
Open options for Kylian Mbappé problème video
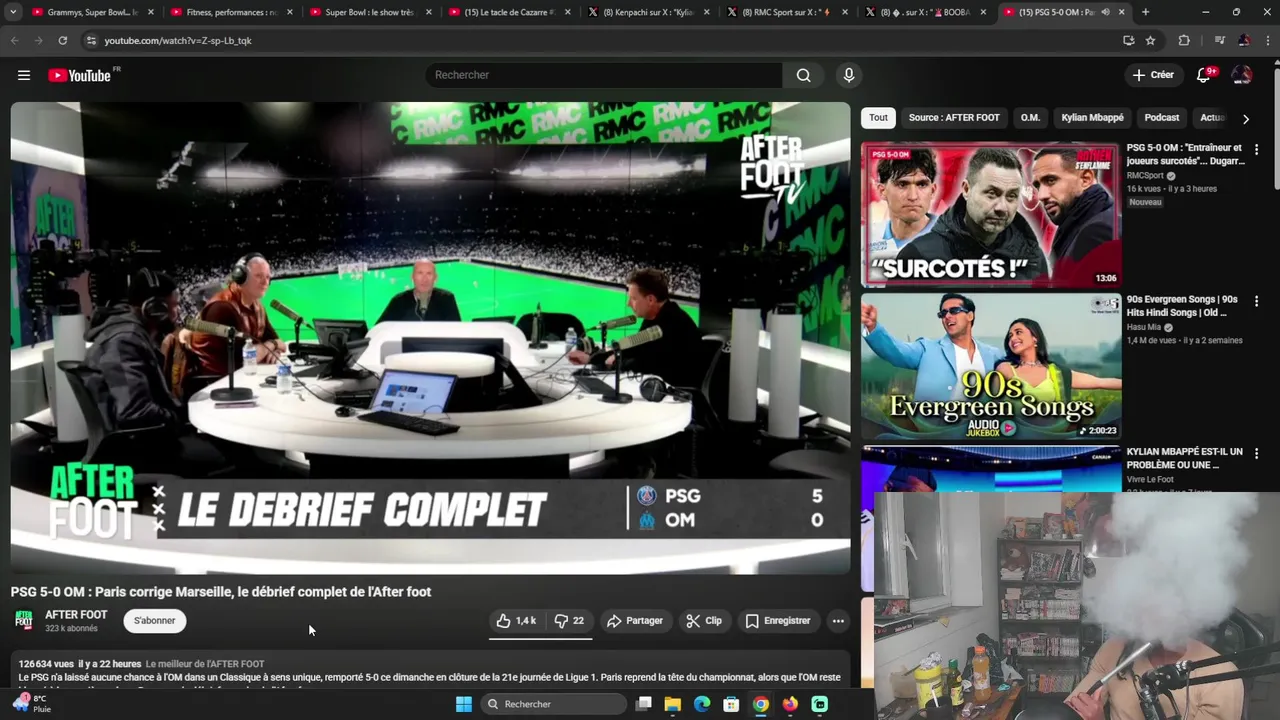[x=1256, y=454]
